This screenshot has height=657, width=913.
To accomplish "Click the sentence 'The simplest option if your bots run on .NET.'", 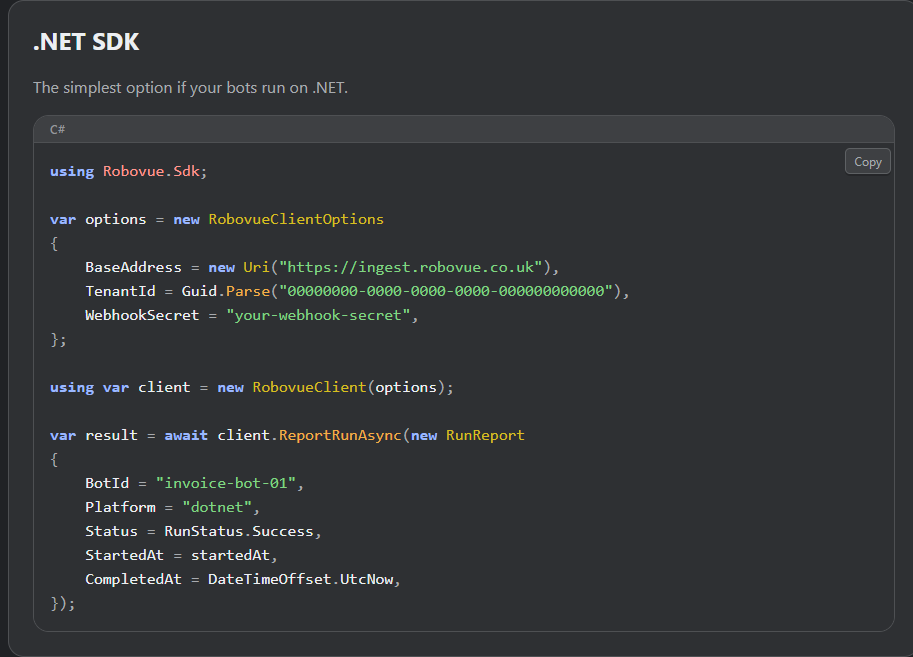I will pos(190,87).
